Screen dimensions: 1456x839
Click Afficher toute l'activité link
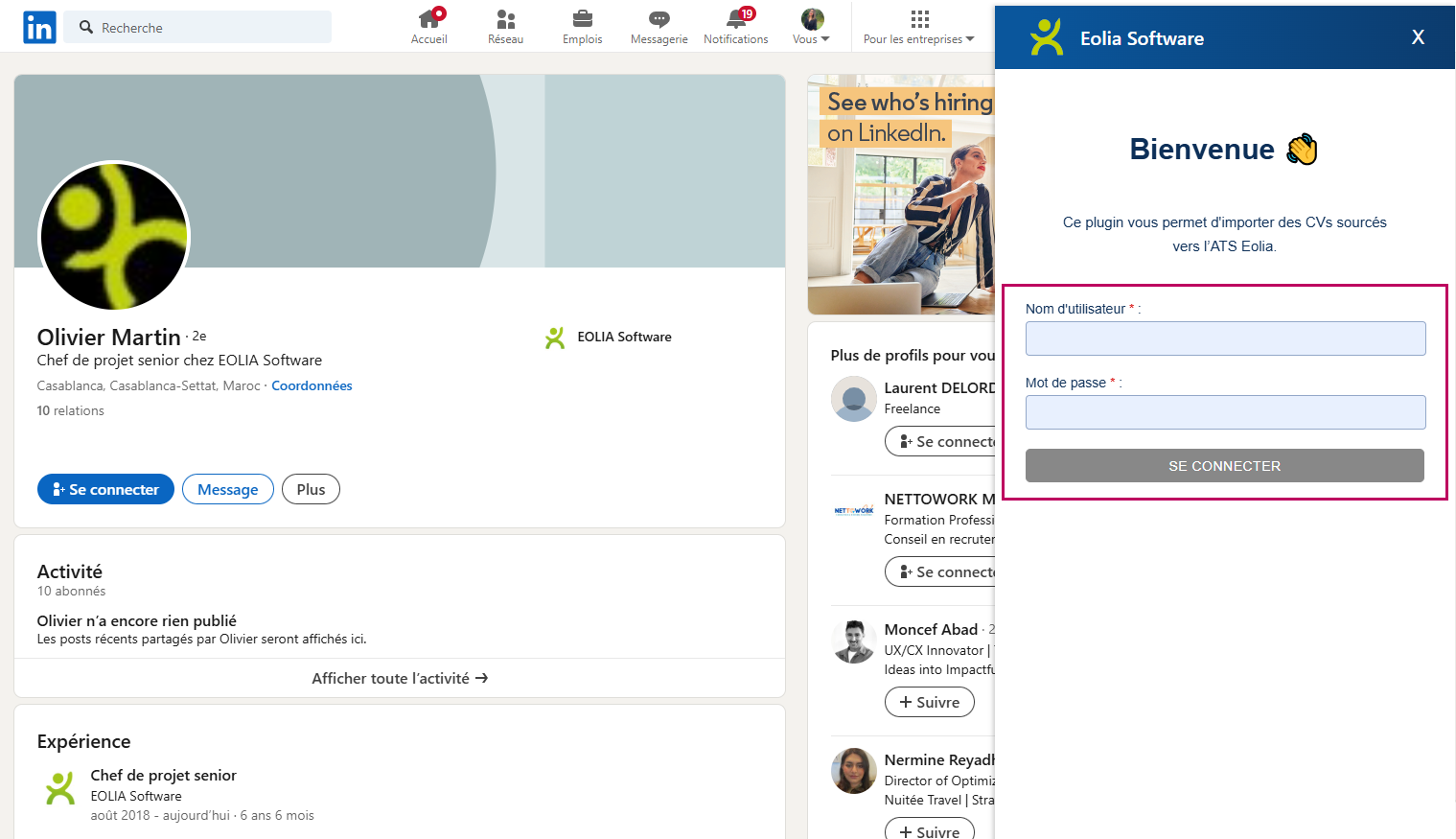[400, 678]
